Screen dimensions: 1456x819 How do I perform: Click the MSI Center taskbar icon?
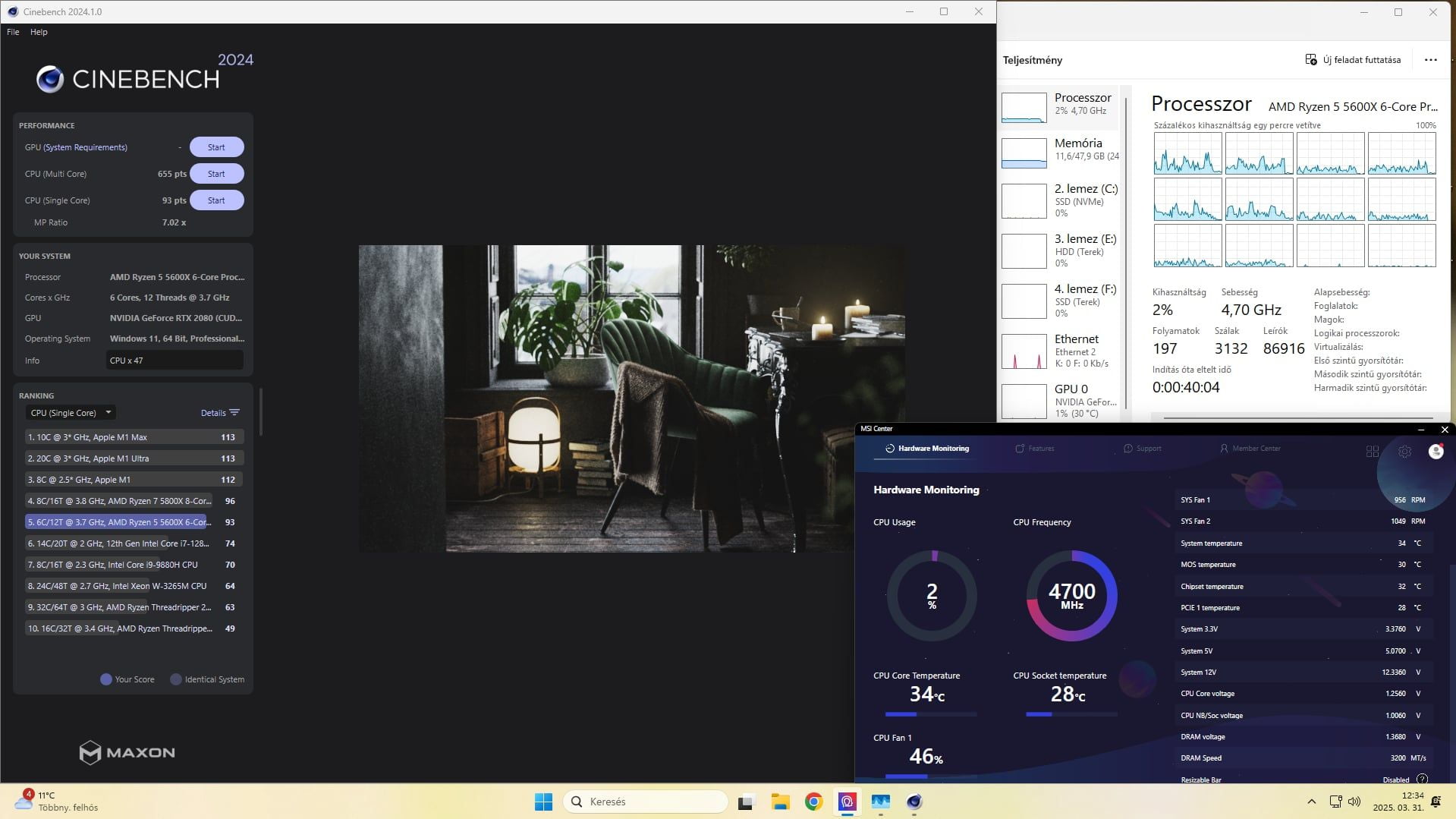[x=847, y=802]
